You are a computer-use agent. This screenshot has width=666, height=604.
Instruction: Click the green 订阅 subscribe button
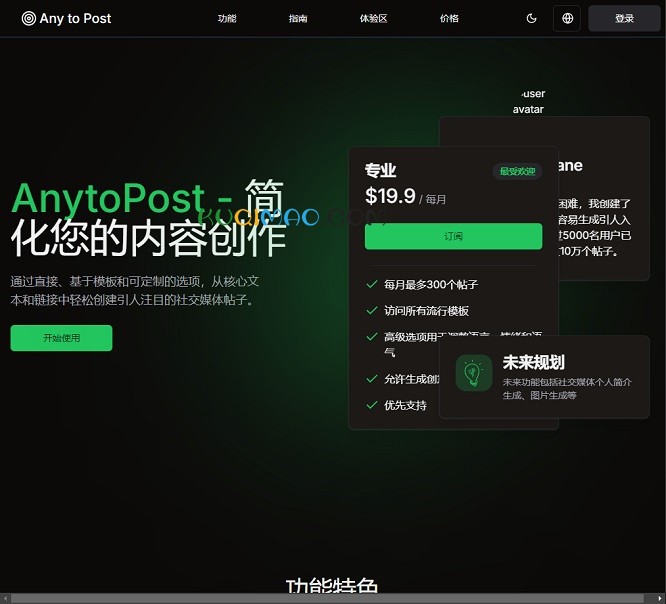tap(453, 236)
